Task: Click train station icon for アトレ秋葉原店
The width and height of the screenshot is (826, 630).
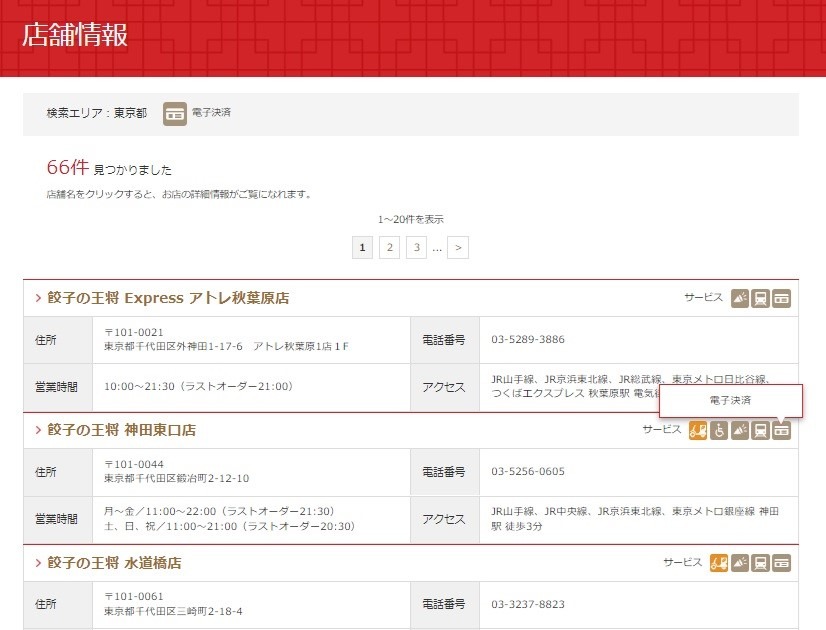Action: tap(760, 298)
